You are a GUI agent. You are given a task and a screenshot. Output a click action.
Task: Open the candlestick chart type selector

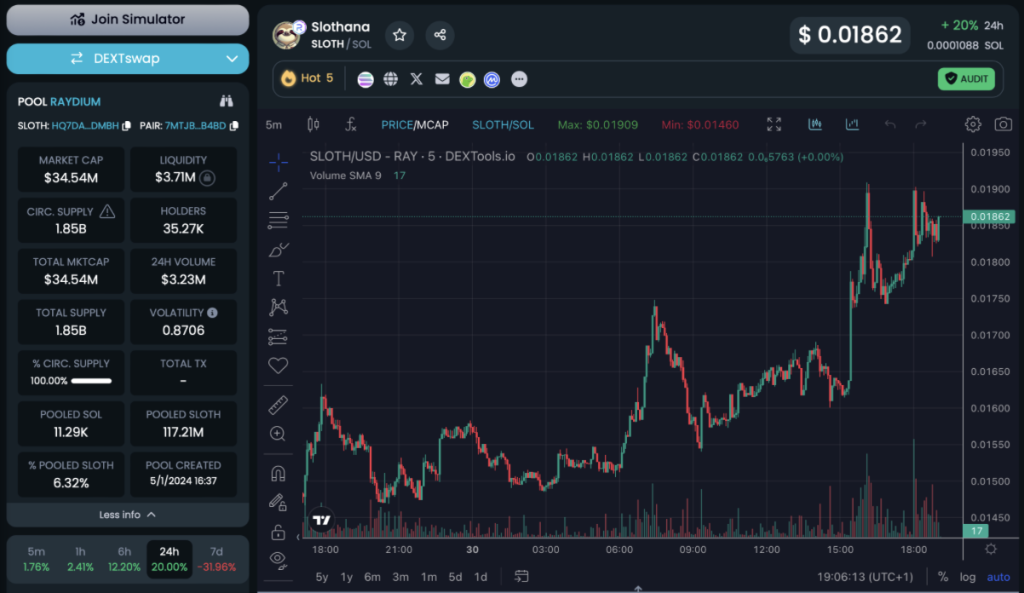[313, 124]
